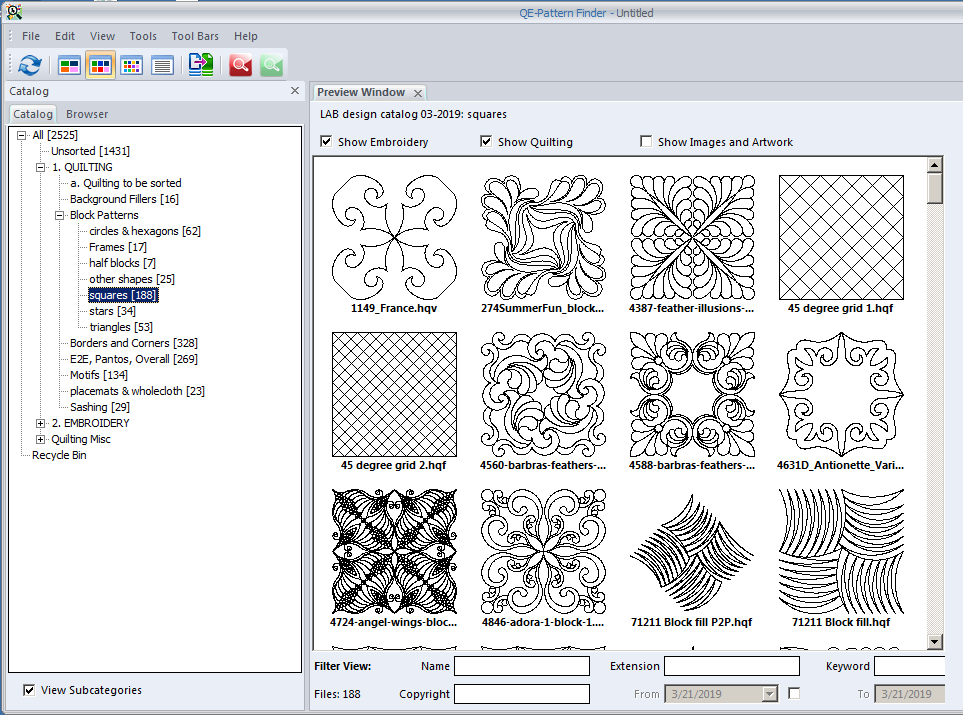Open the From date dropdown
Screen dimensions: 963x715
point(770,694)
